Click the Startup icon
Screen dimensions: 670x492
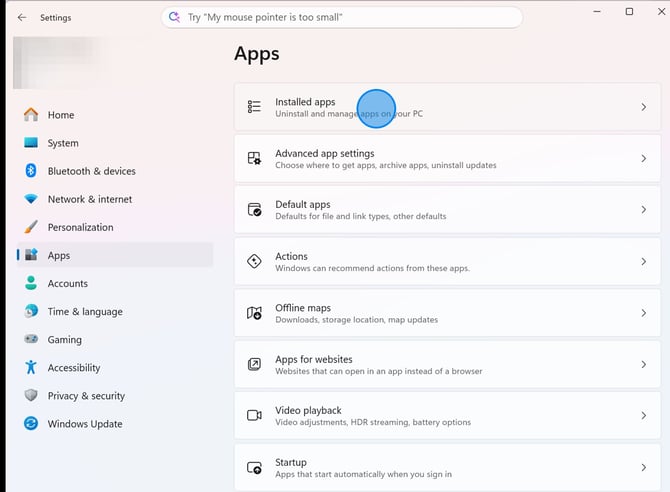tap(254, 467)
